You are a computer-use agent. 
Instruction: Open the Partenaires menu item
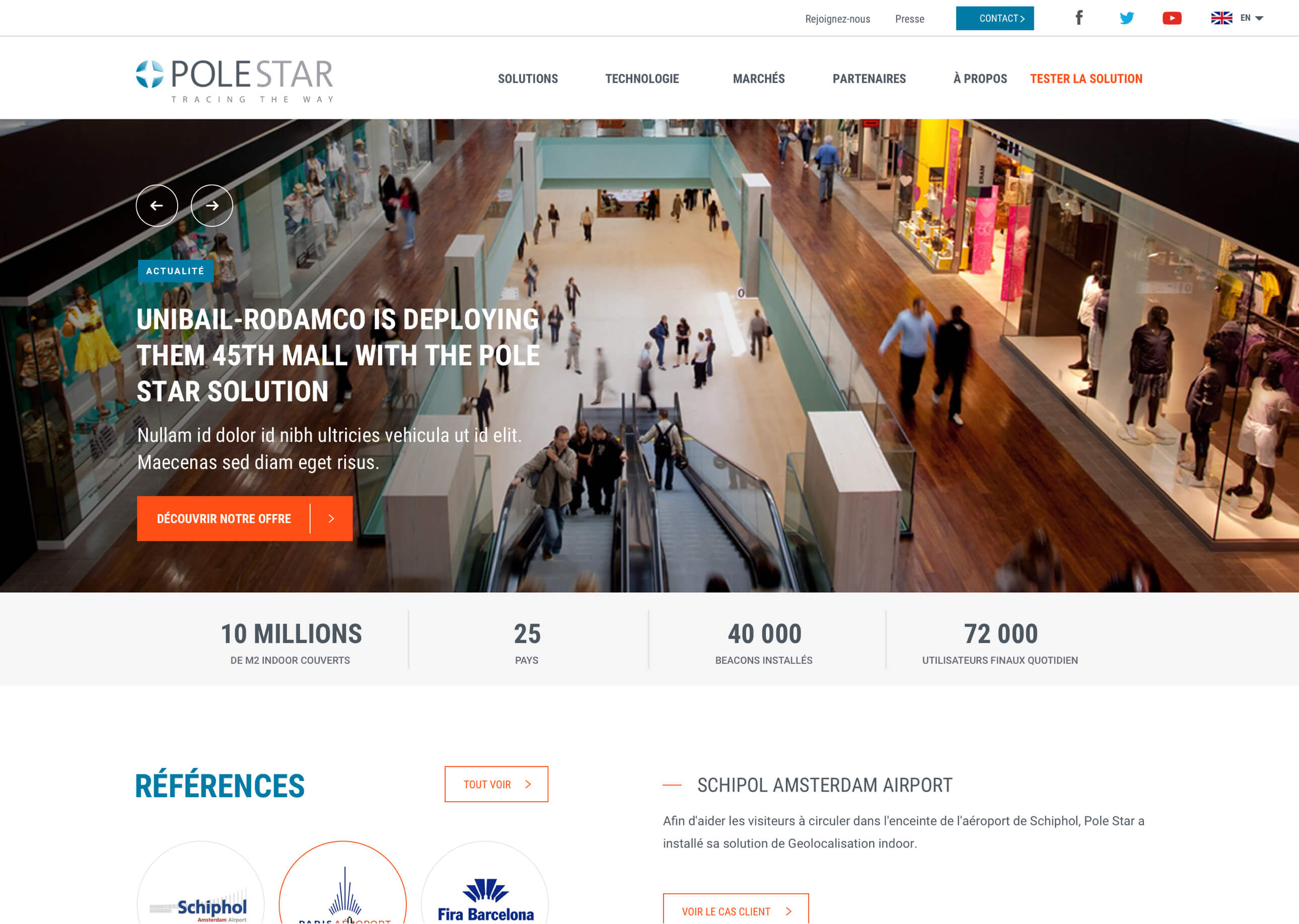[x=869, y=79]
